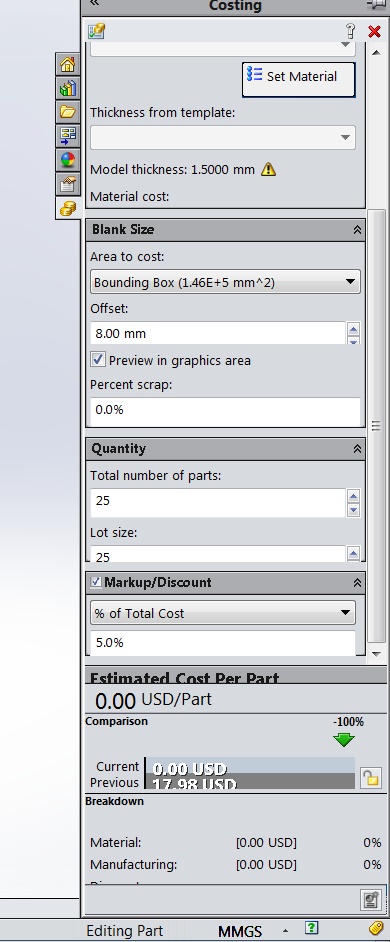The width and height of the screenshot is (390, 942).
Task: Click the lock icon beside cost comparison
Action: (x=370, y=779)
